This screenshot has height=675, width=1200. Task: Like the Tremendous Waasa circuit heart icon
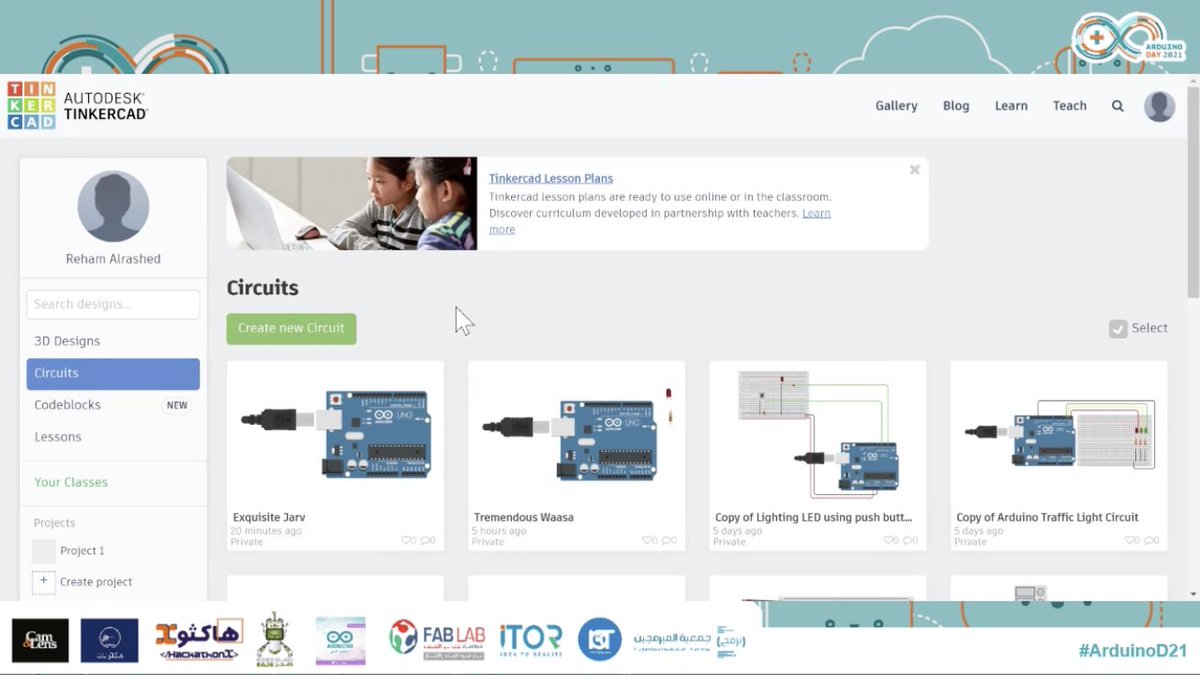pyautogui.click(x=647, y=540)
